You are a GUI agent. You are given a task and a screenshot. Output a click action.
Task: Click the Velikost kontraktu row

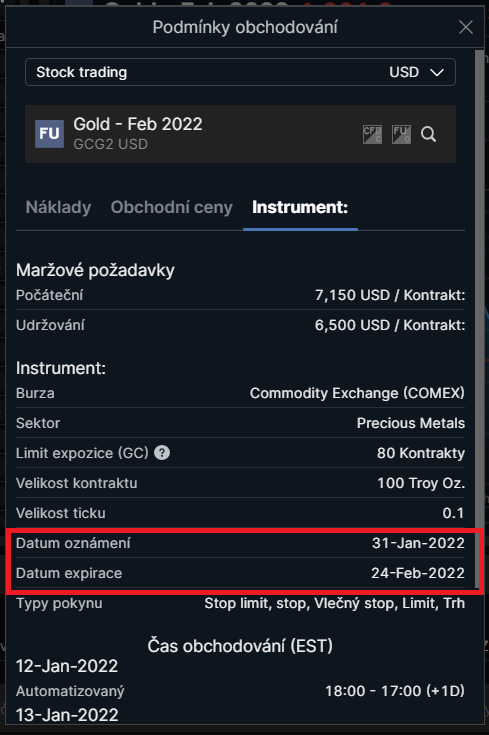(x=240, y=483)
